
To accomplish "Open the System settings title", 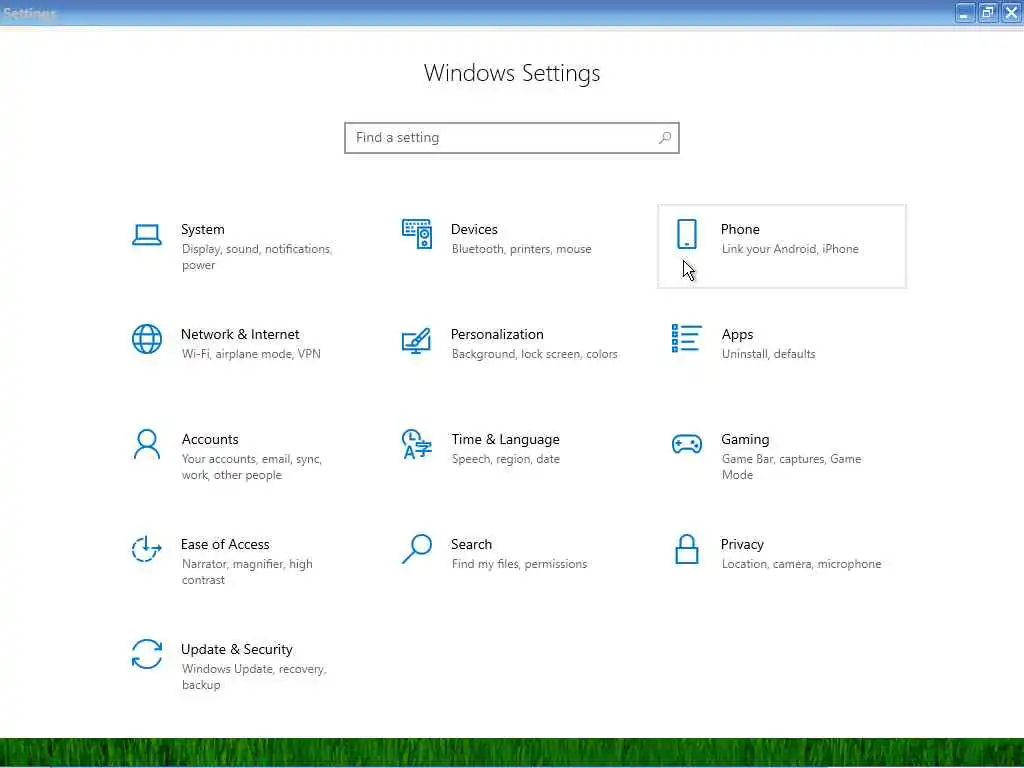I will (x=202, y=229).
